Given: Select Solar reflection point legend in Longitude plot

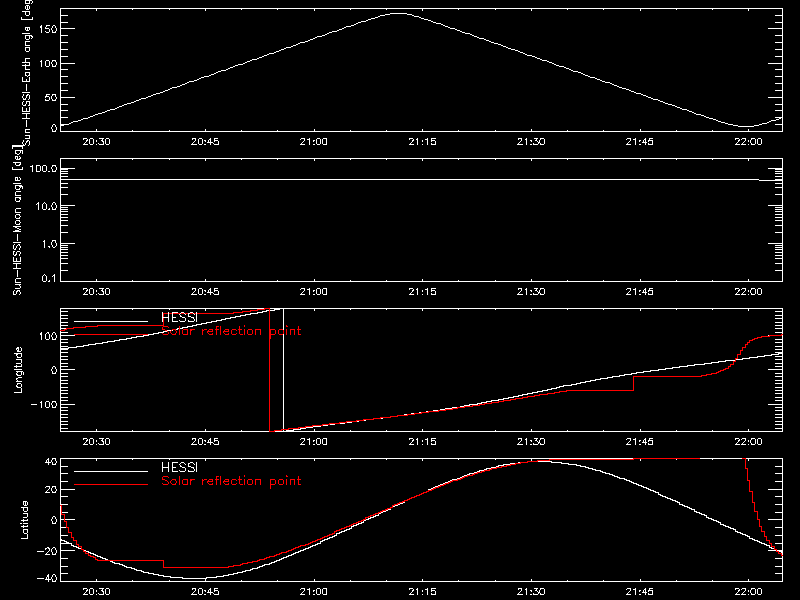Looking at the screenshot, I should pos(231,331).
